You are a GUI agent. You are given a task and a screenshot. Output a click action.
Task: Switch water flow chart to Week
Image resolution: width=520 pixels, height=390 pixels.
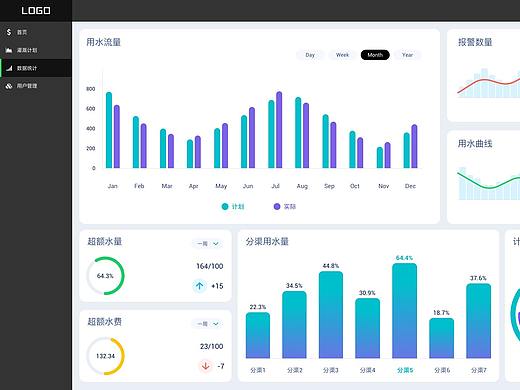coord(342,55)
